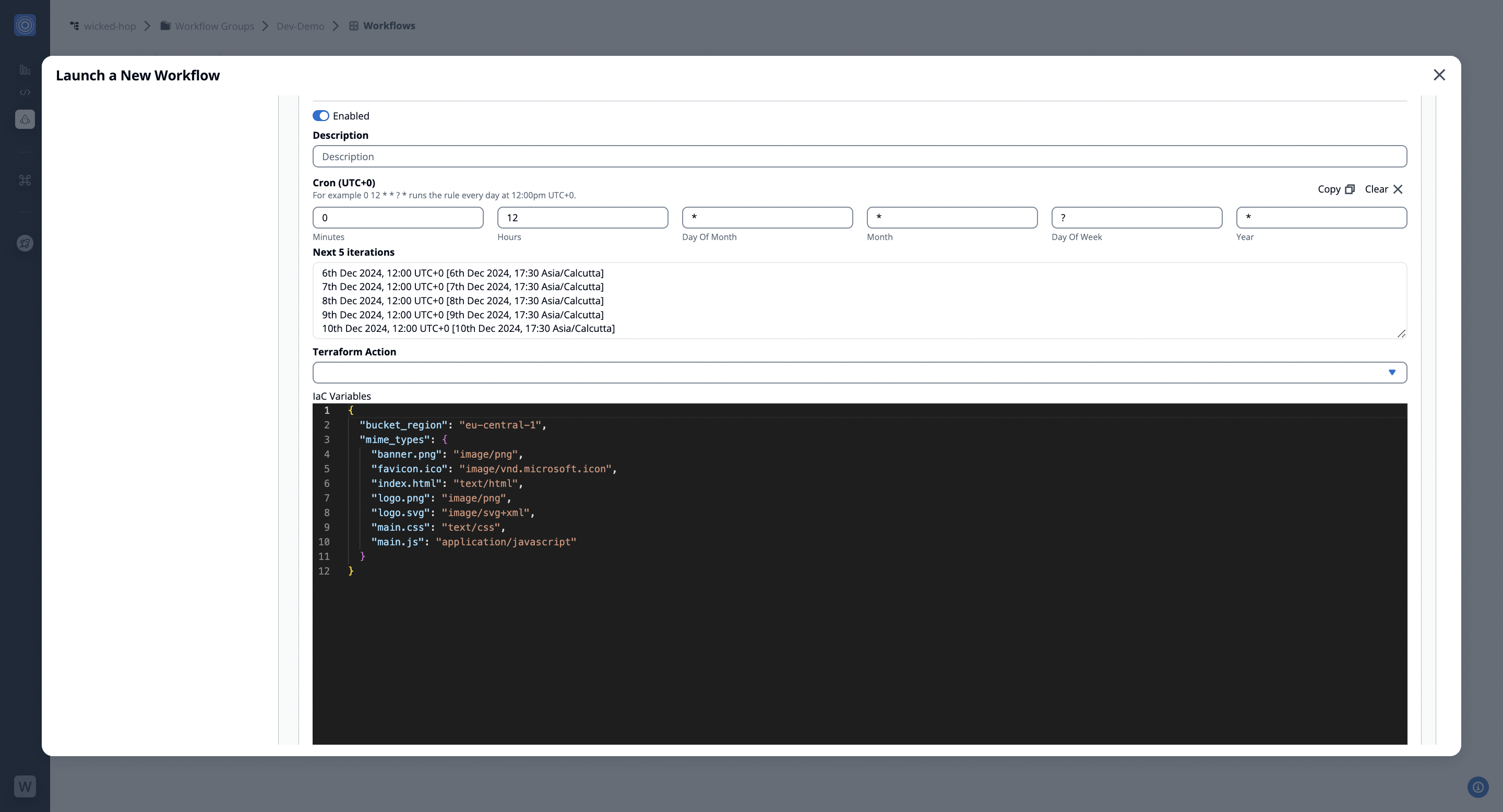Click the Workflow Groups folder icon in breadcrumb
The height and width of the screenshot is (812, 1503).
(x=165, y=25)
